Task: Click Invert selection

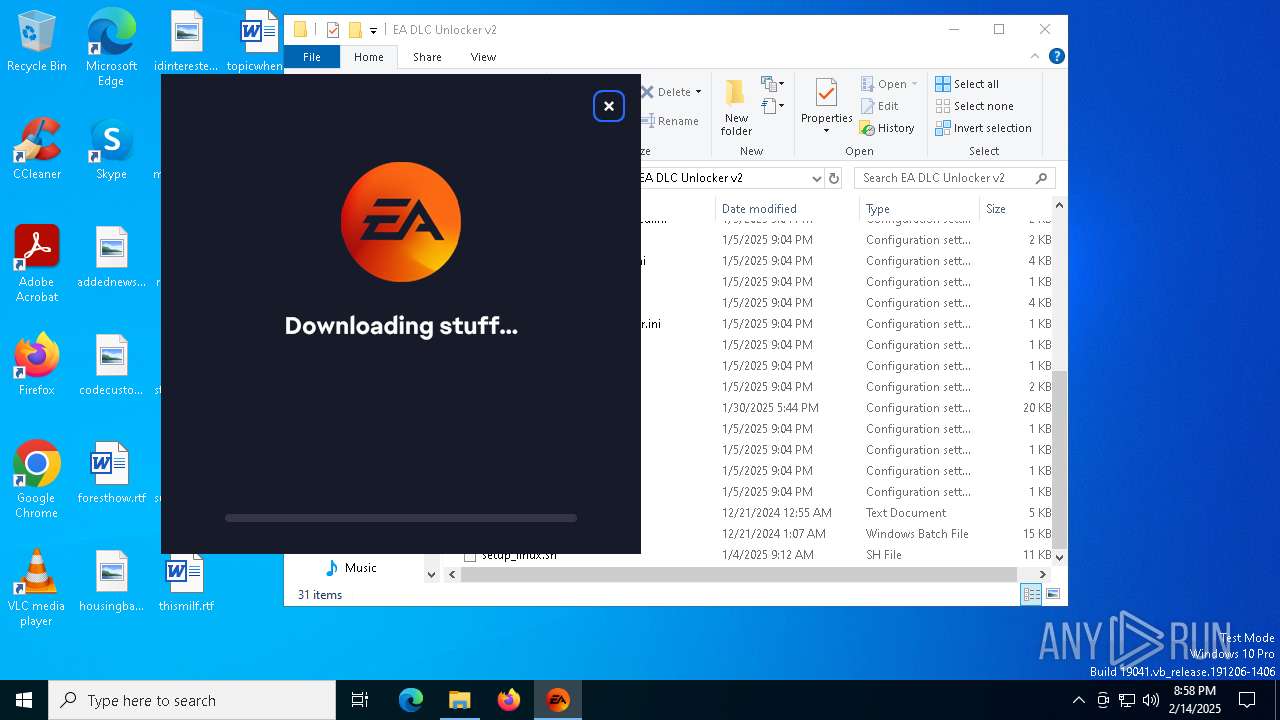Action: click(984, 128)
